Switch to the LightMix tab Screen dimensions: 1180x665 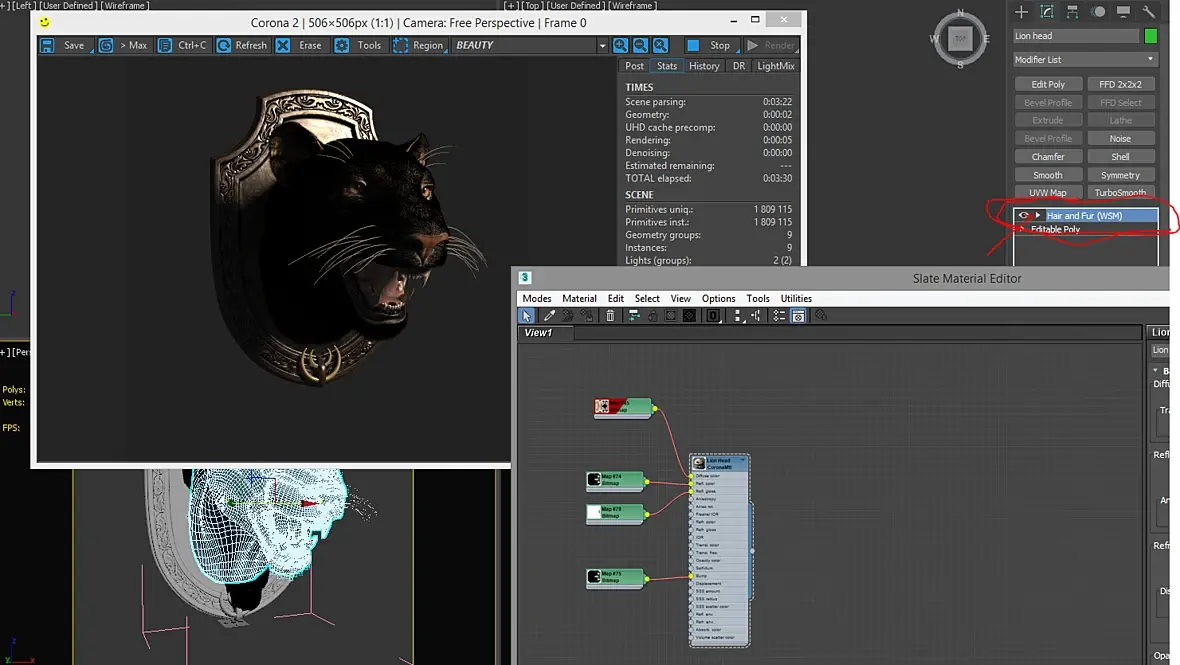pyautogui.click(x=775, y=66)
